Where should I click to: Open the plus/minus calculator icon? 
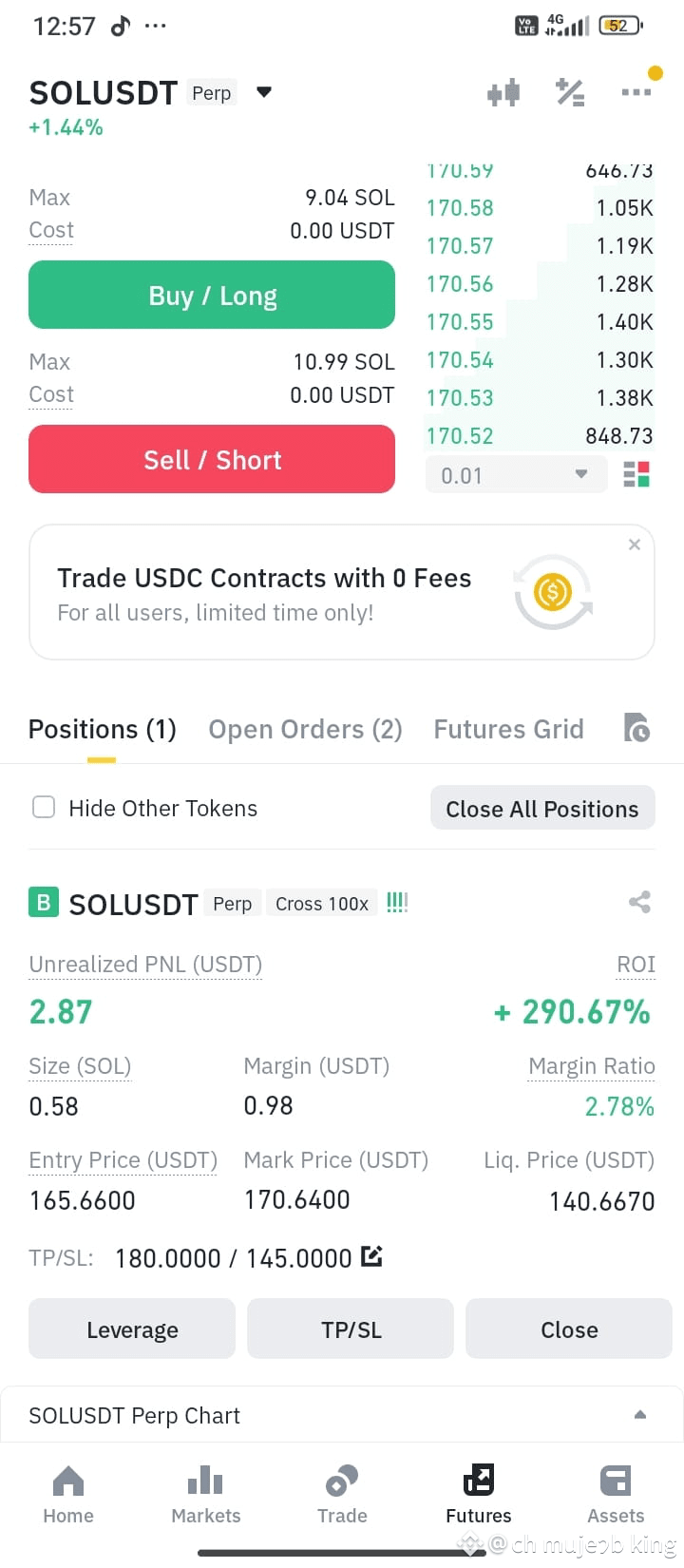click(x=570, y=92)
